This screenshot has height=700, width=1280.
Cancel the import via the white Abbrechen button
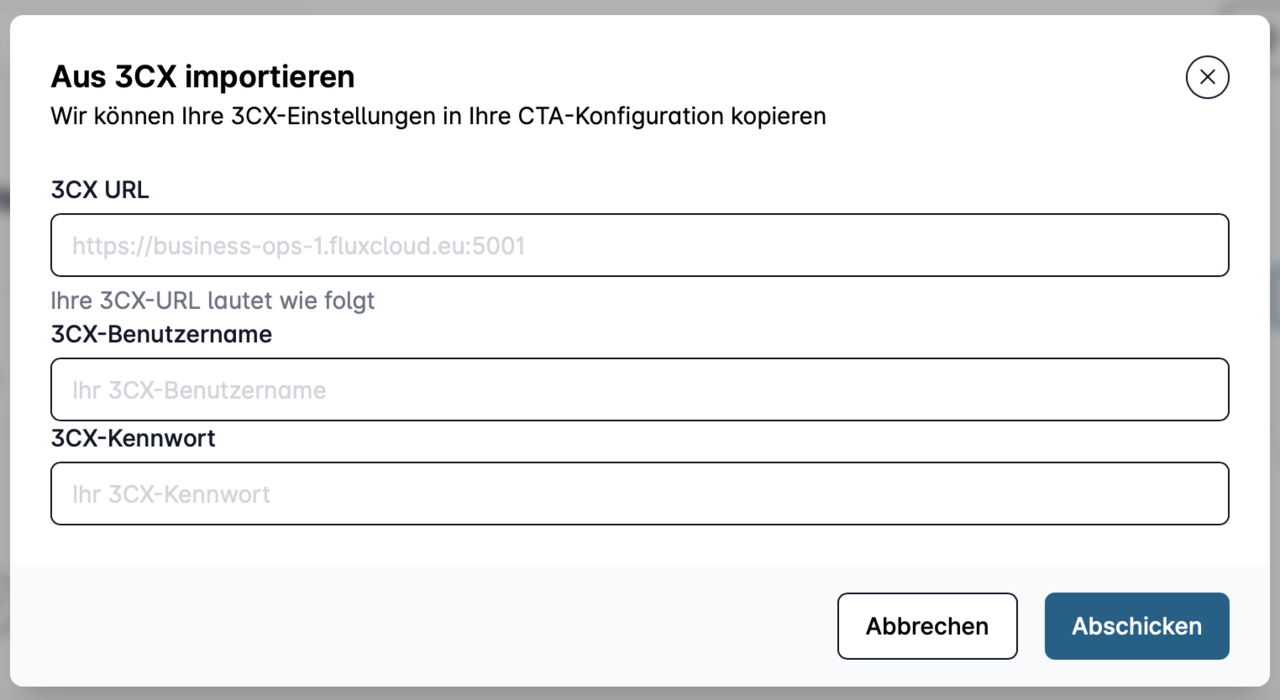927,626
